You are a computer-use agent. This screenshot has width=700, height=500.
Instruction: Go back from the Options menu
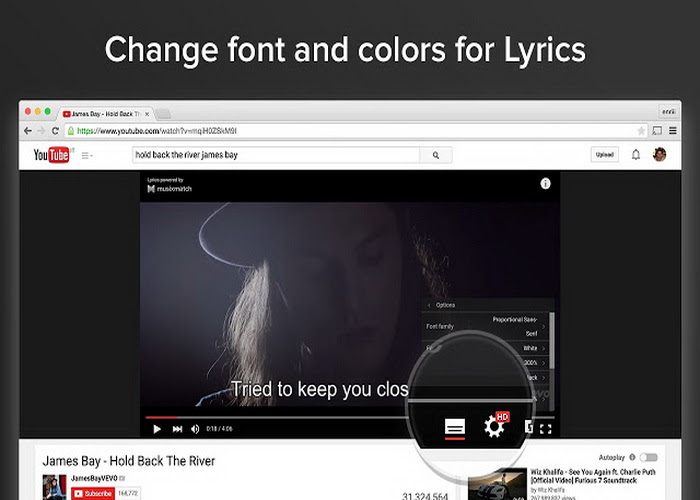click(x=430, y=305)
